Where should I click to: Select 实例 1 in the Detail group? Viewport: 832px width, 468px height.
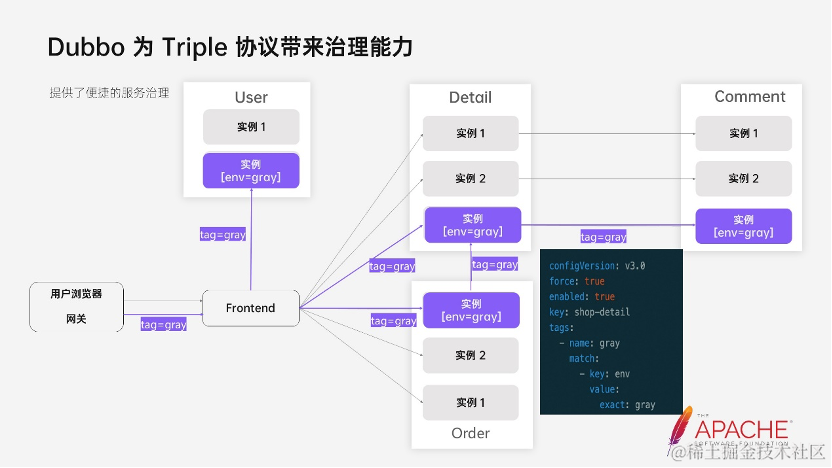471,133
